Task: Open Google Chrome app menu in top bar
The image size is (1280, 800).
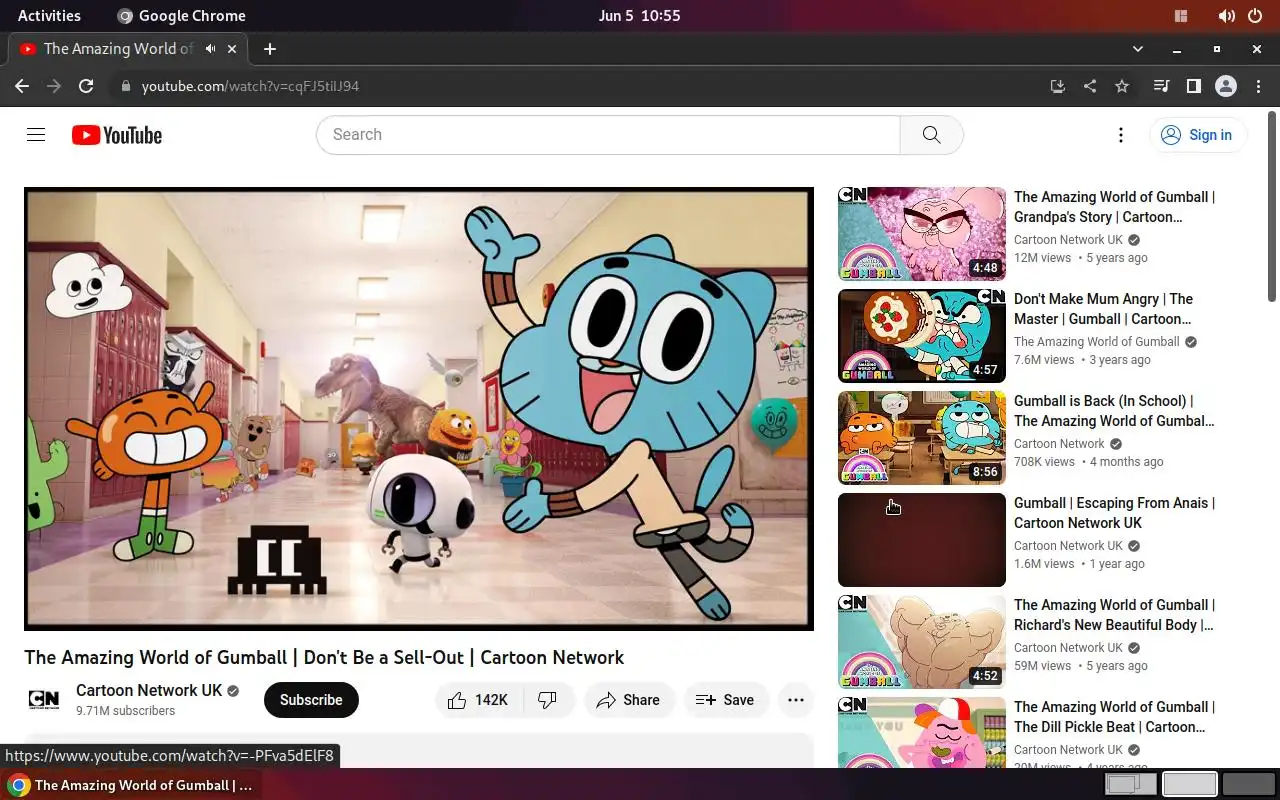Action: click(181, 16)
